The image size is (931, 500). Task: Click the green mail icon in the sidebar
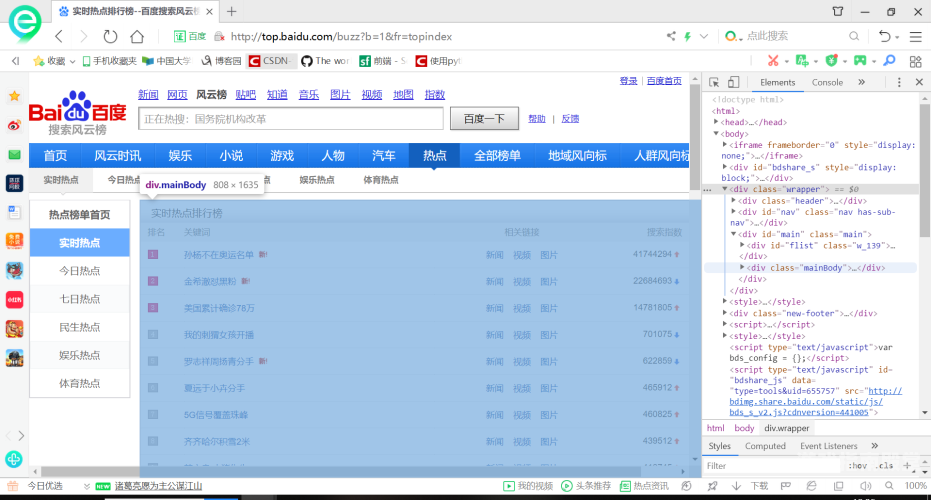[14, 155]
